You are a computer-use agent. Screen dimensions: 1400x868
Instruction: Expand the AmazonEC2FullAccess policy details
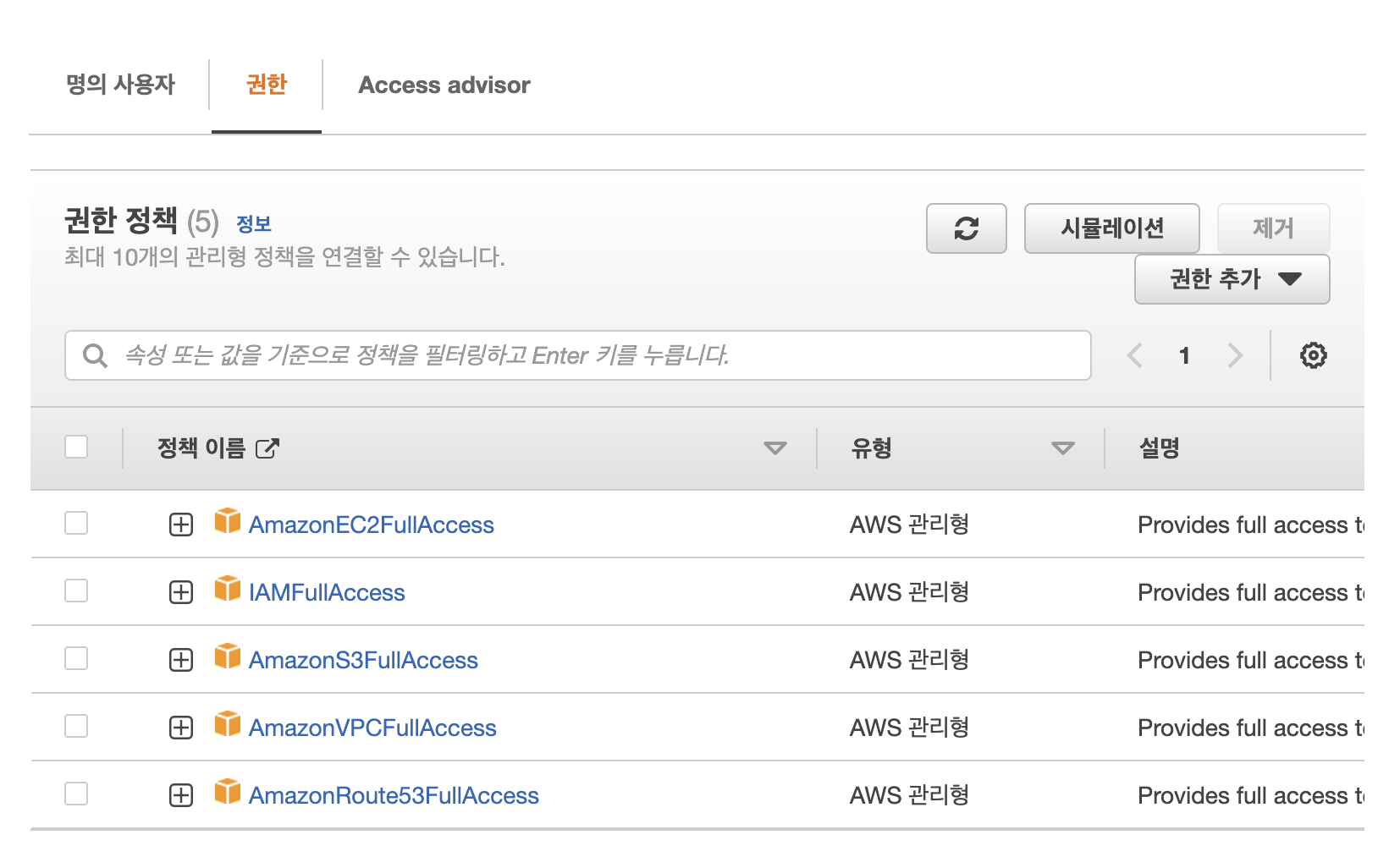click(x=181, y=525)
